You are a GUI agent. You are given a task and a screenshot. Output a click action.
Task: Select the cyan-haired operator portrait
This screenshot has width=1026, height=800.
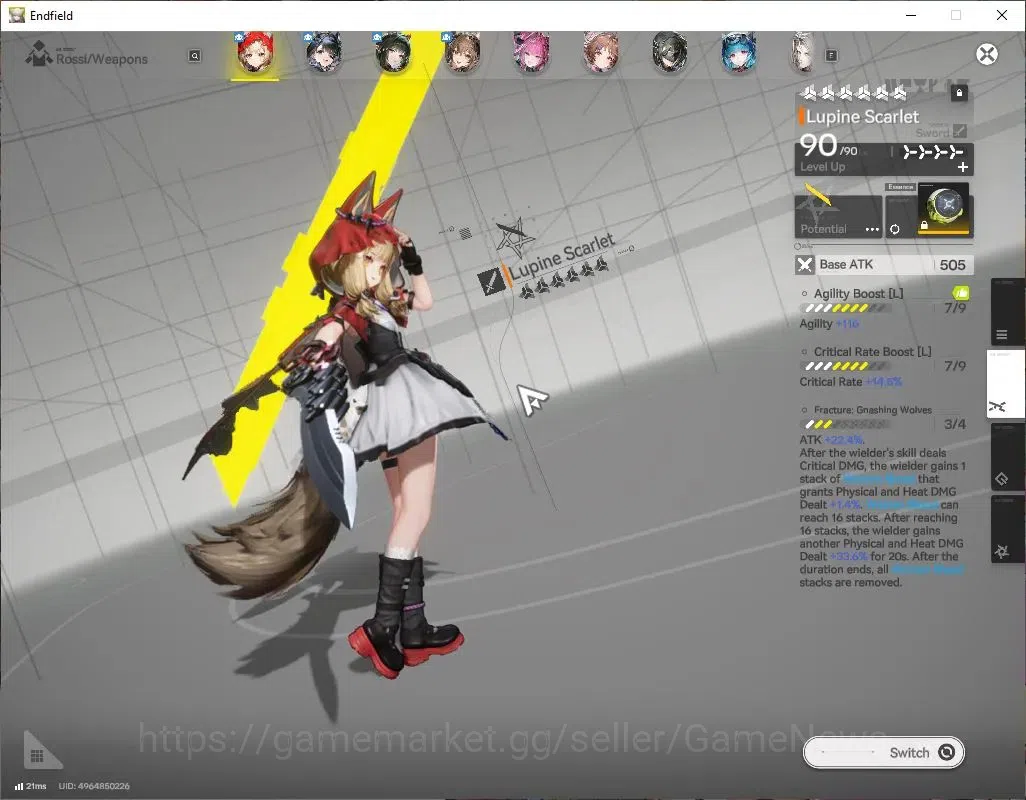pyautogui.click(x=739, y=53)
